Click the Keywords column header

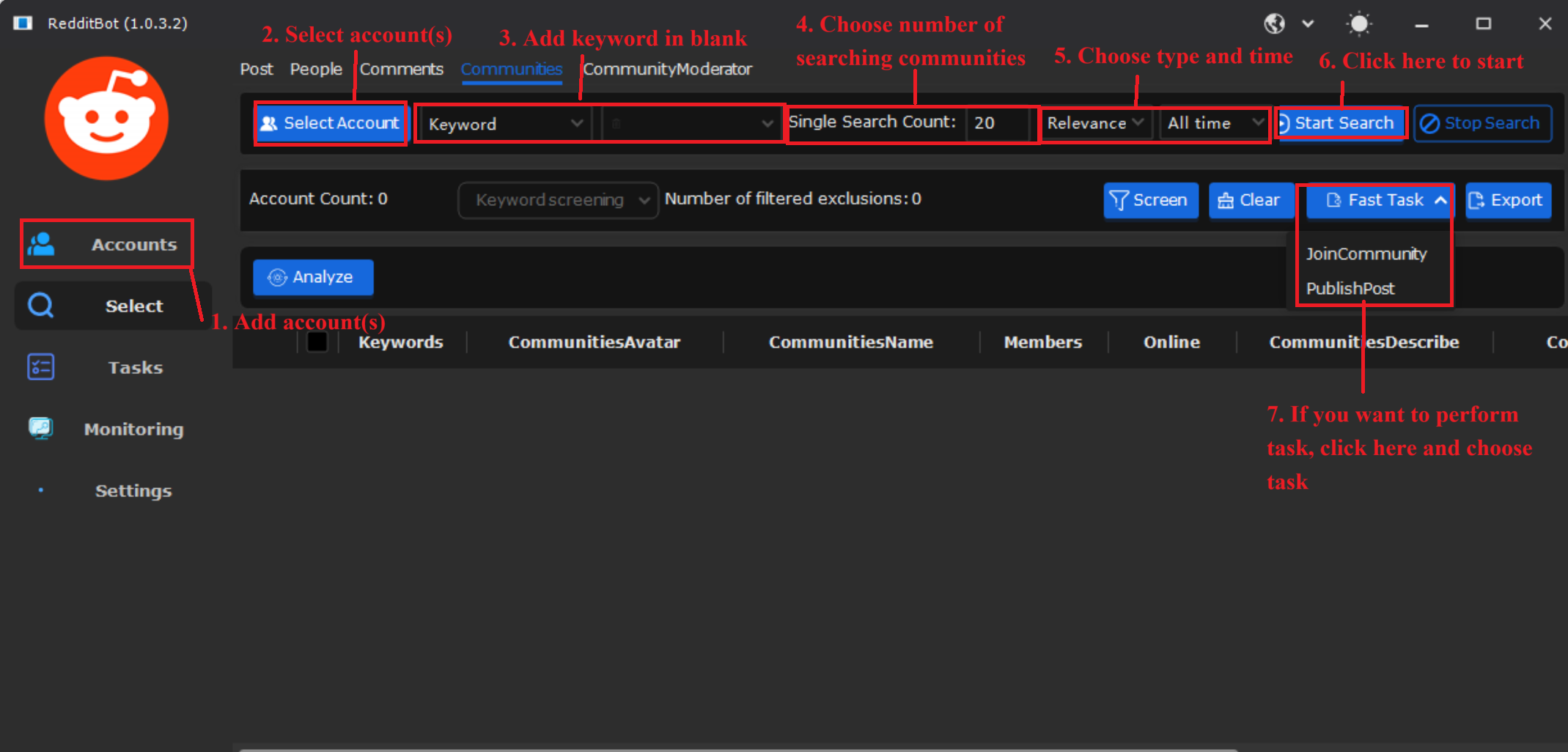point(401,342)
